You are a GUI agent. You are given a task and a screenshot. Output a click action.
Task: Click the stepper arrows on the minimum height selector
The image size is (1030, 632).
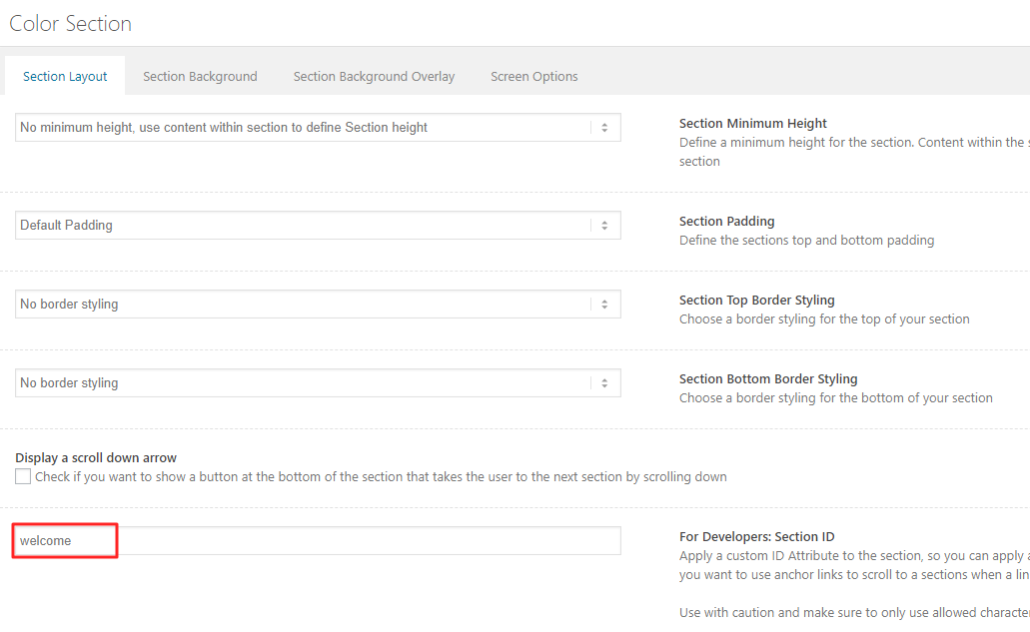pos(604,127)
